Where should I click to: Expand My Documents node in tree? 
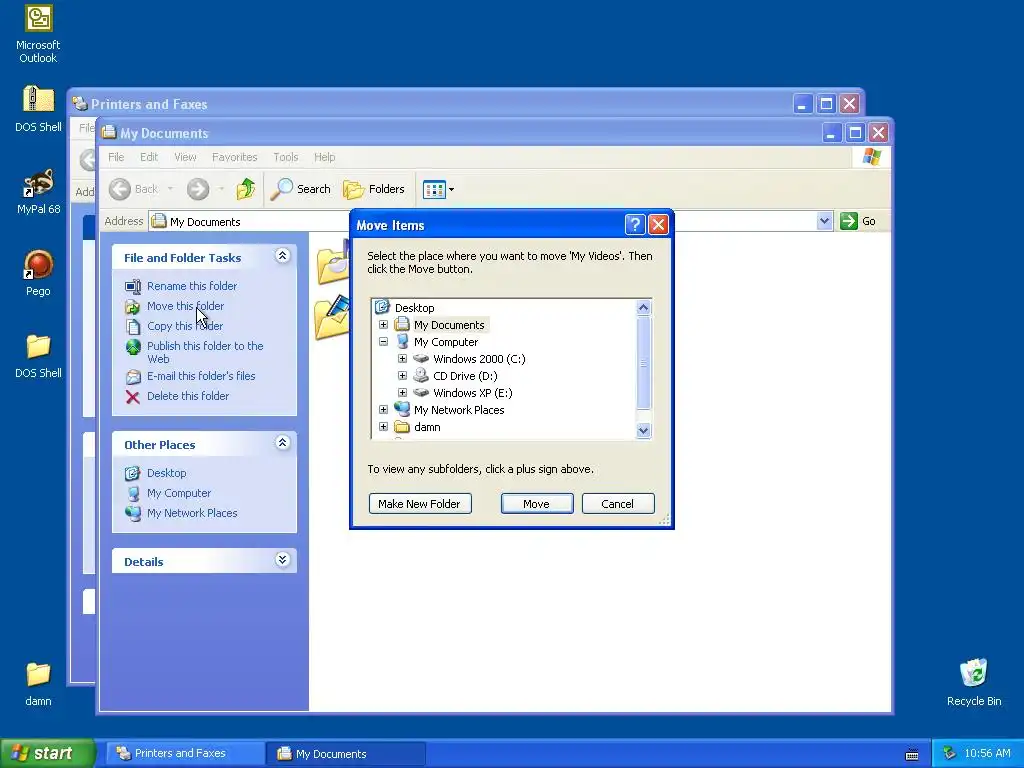tap(383, 325)
